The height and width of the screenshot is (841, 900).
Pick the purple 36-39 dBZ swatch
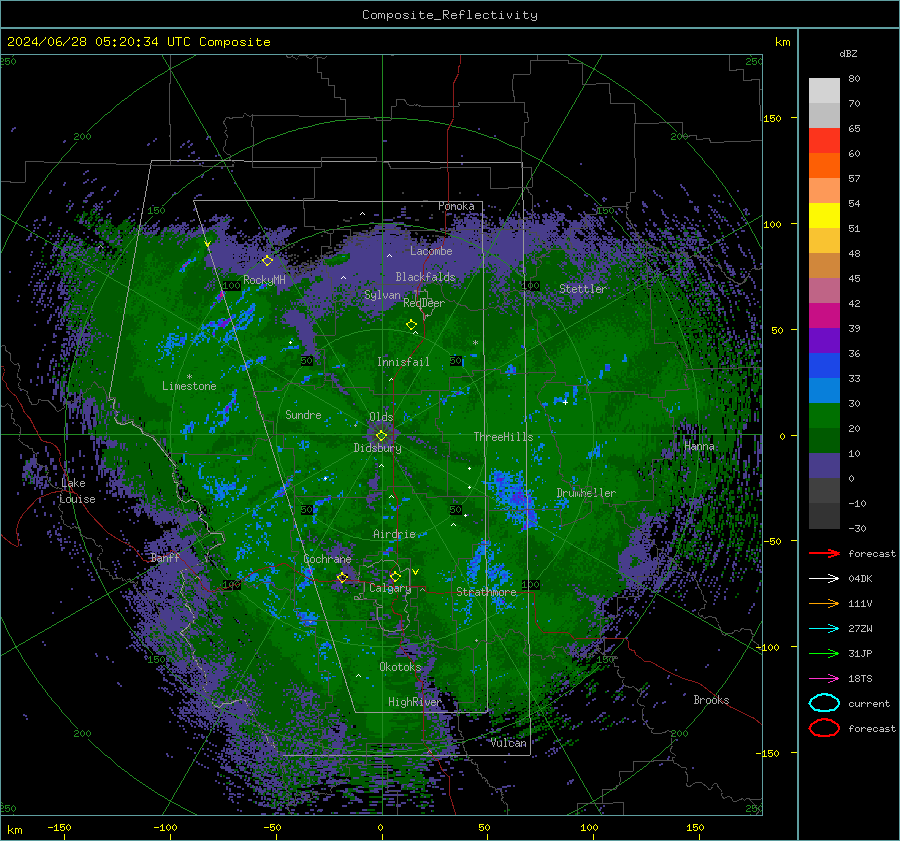click(824, 341)
